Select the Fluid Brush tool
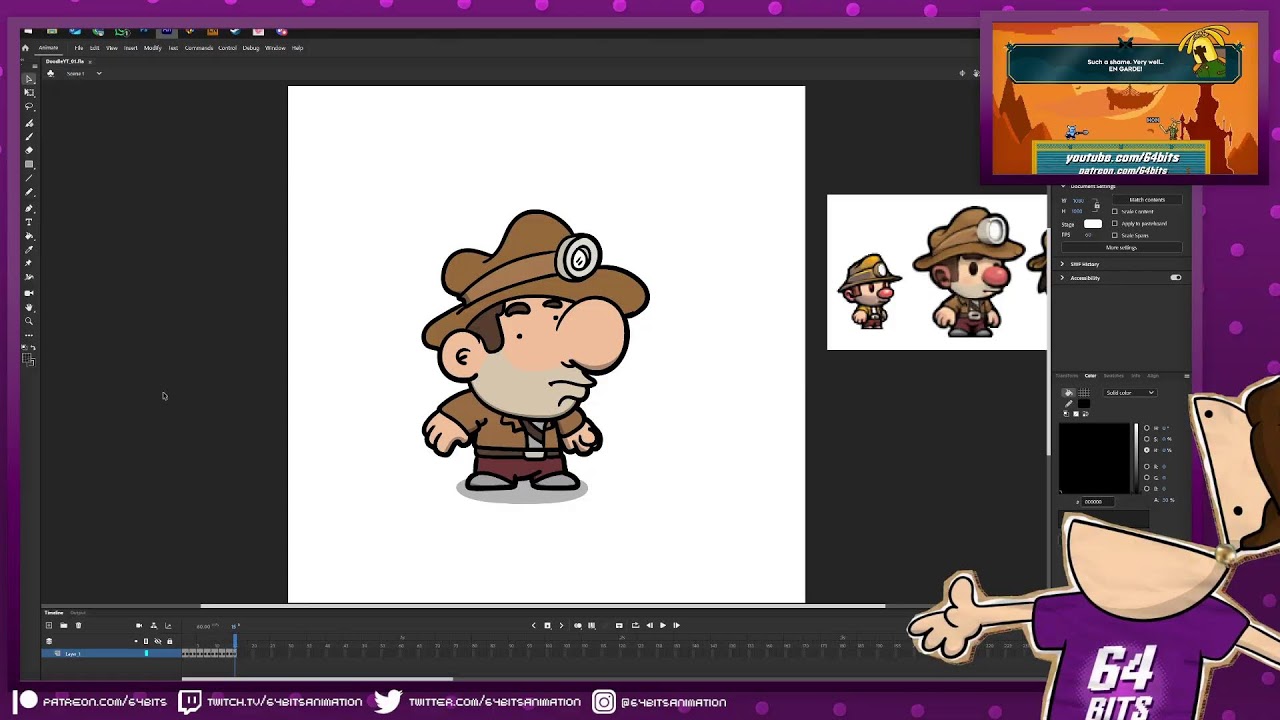Screen dimensions: 1280x720 29,122
